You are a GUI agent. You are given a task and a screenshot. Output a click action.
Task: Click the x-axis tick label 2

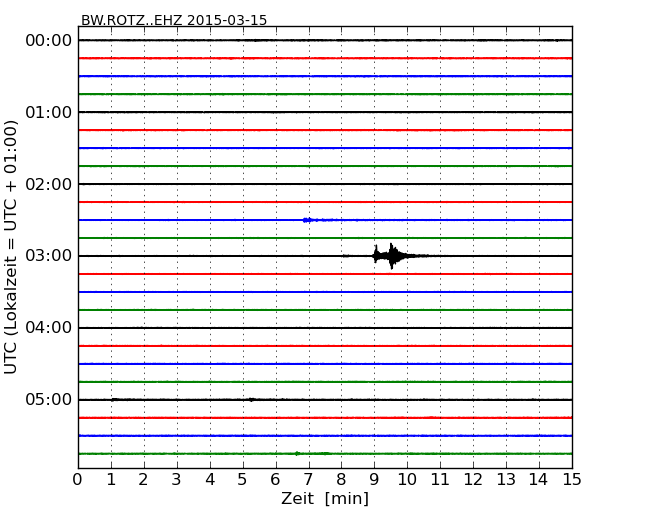pyautogui.click(x=143, y=480)
